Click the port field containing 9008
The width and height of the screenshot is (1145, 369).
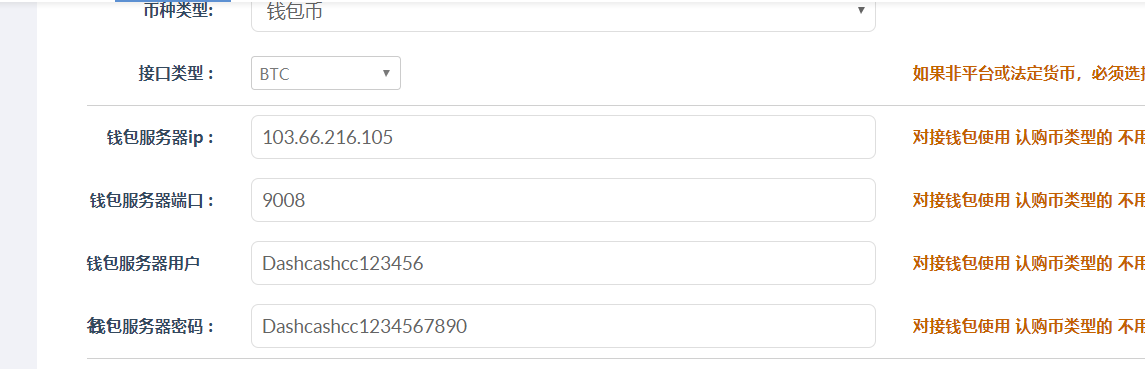(x=563, y=199)
